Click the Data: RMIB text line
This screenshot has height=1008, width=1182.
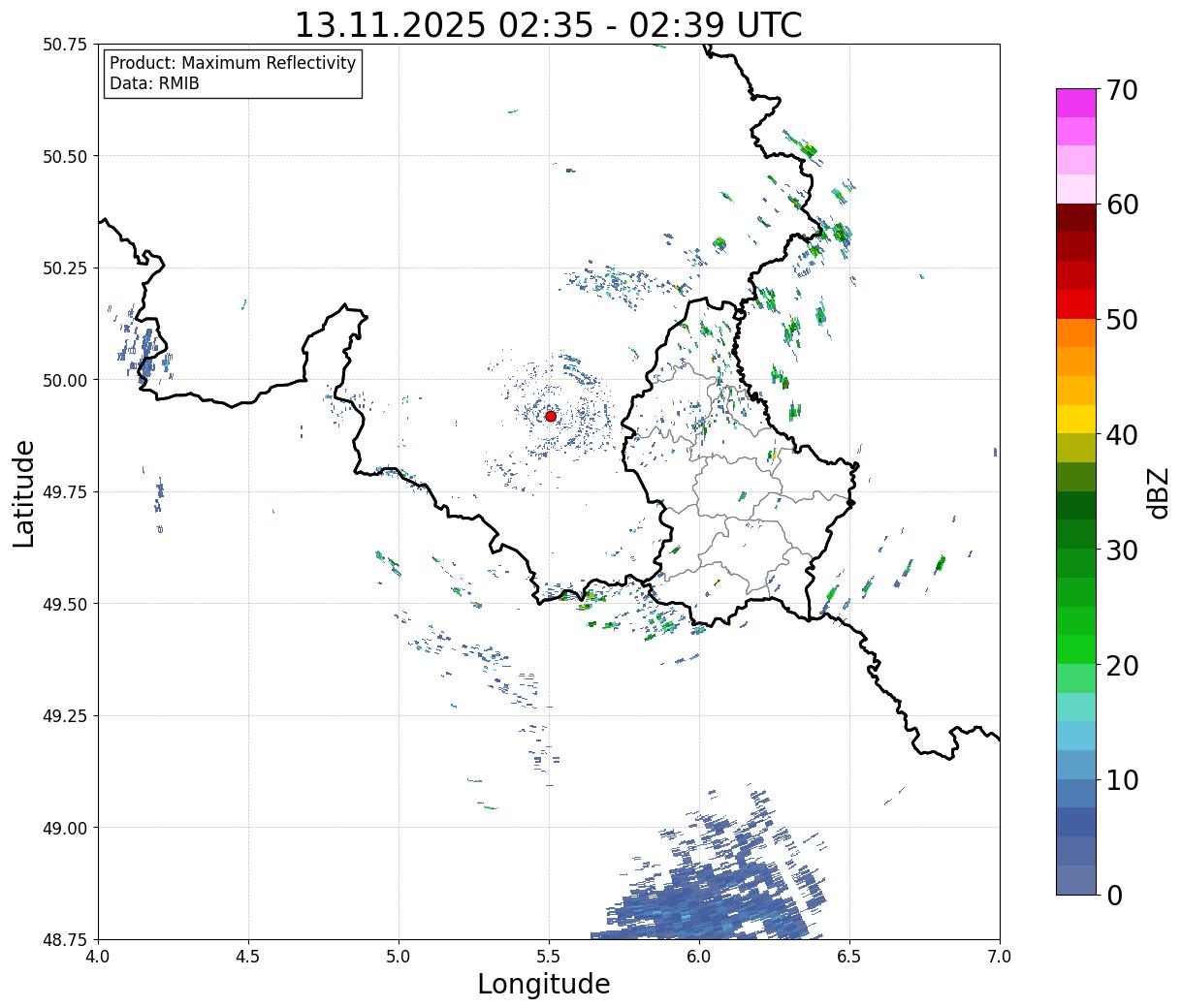(154, 83)
